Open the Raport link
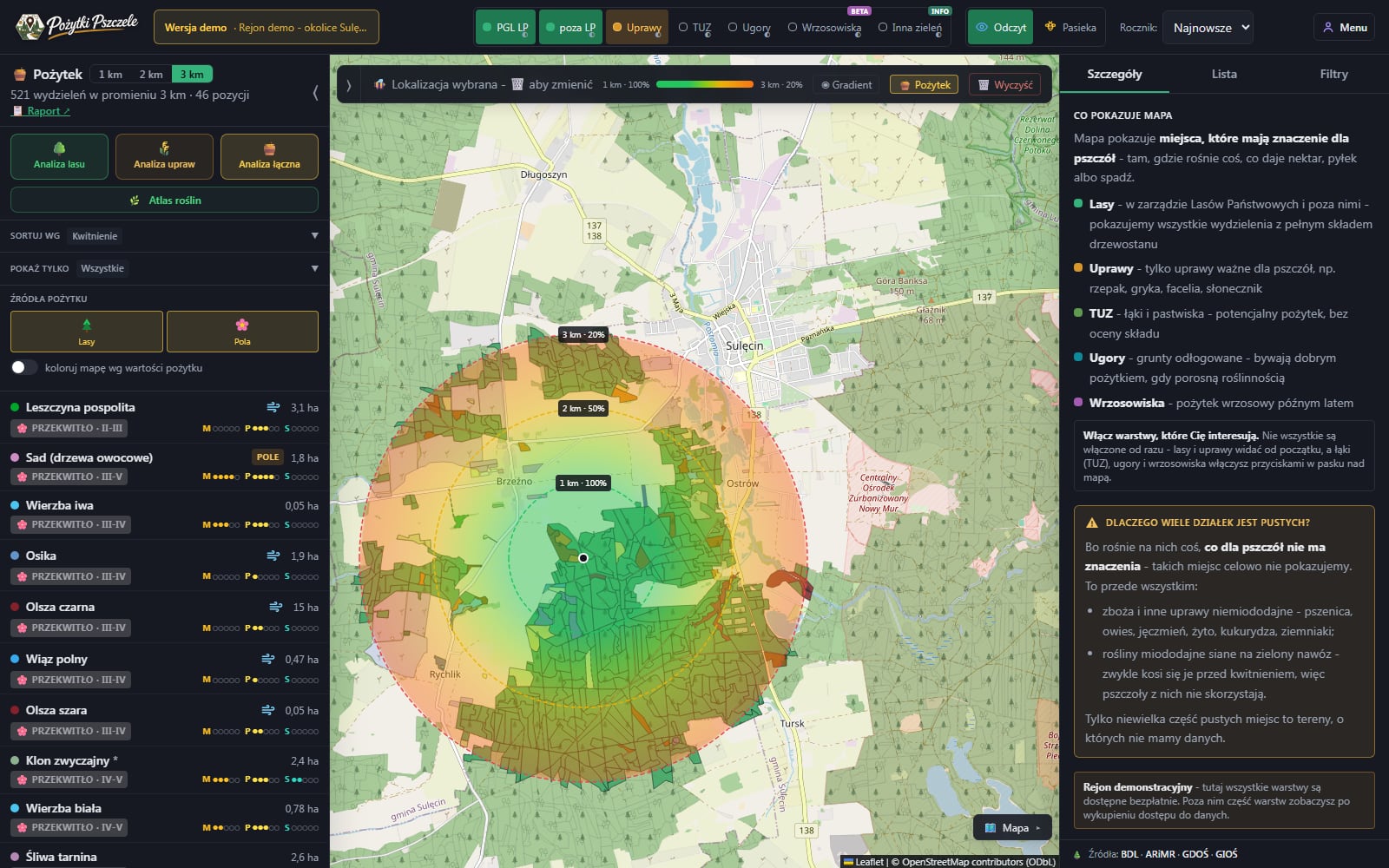Image resolution: width=1389 pixels, height=868 pixels. click(x=41, y=111)
